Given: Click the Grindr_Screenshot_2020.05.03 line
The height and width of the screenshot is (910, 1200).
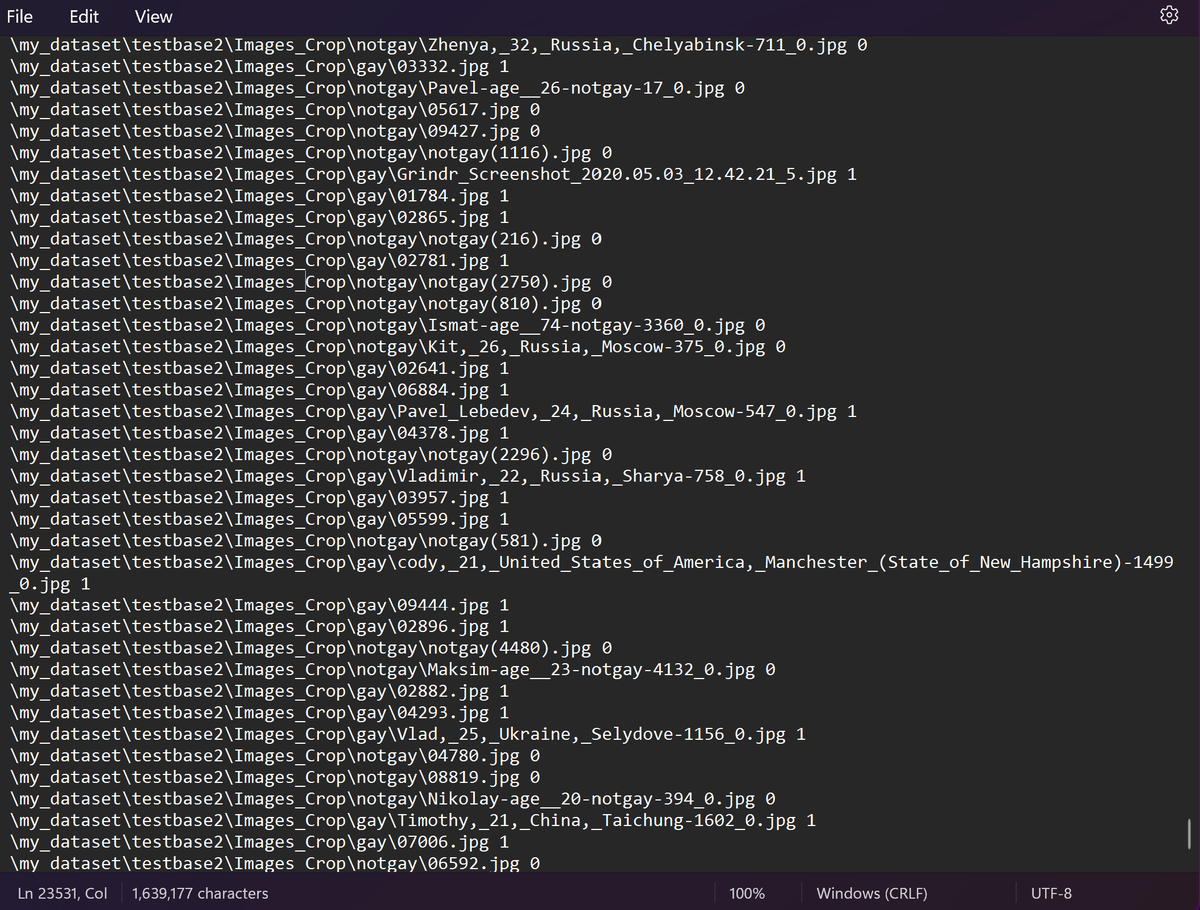Looking at the screenshot, I should coord(433,174).
